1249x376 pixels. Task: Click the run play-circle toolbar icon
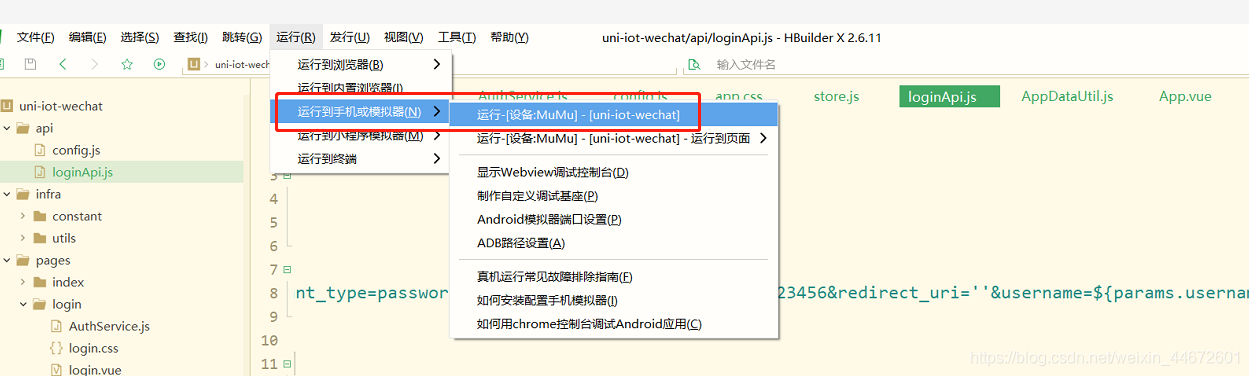click(x=159, y=64)
